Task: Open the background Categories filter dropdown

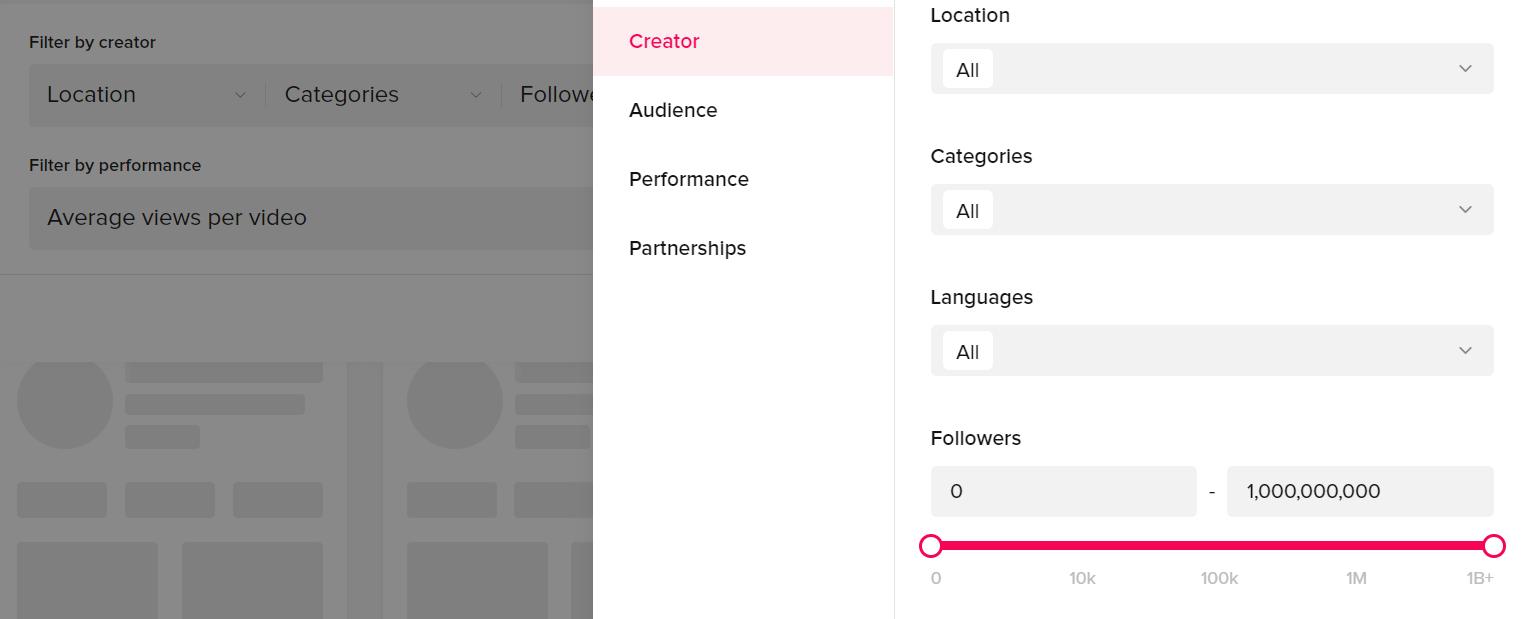Action: pyautogui.click(x=382, y=95)
